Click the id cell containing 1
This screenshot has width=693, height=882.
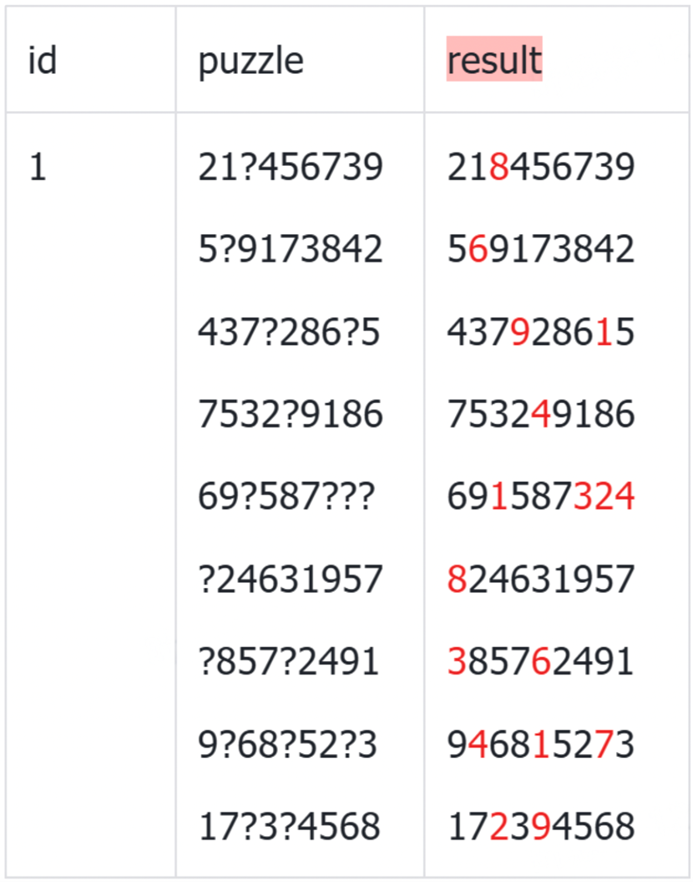tap(37, 167)
